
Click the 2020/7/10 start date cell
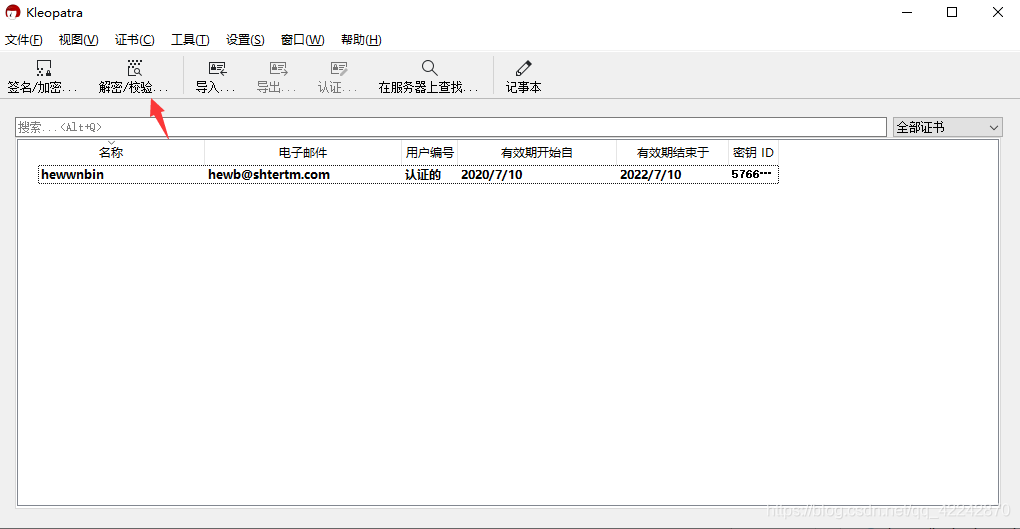tap(492, 174)
